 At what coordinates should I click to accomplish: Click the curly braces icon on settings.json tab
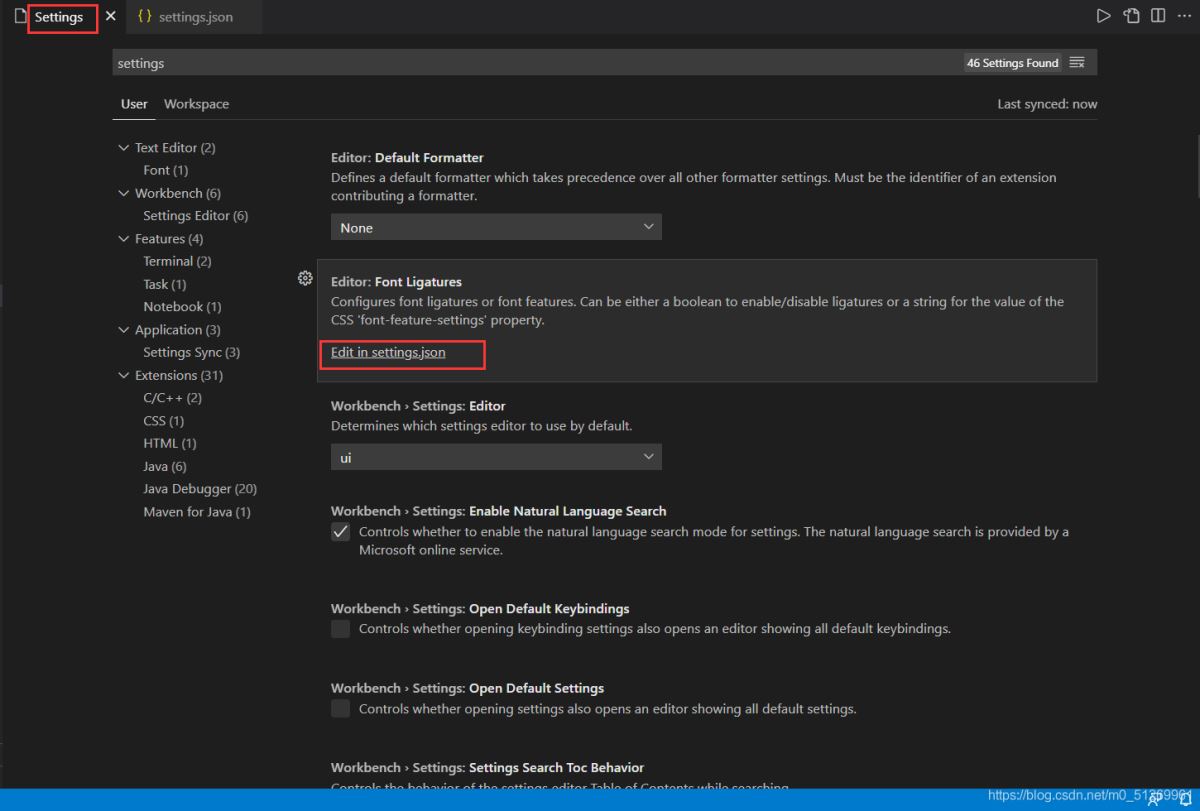pos(145,17)
